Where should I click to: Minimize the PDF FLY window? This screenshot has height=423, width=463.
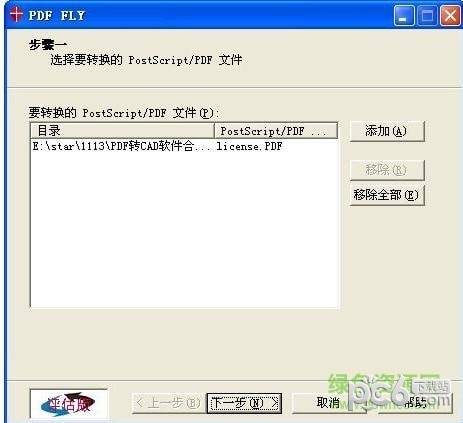tap(404, 16)
